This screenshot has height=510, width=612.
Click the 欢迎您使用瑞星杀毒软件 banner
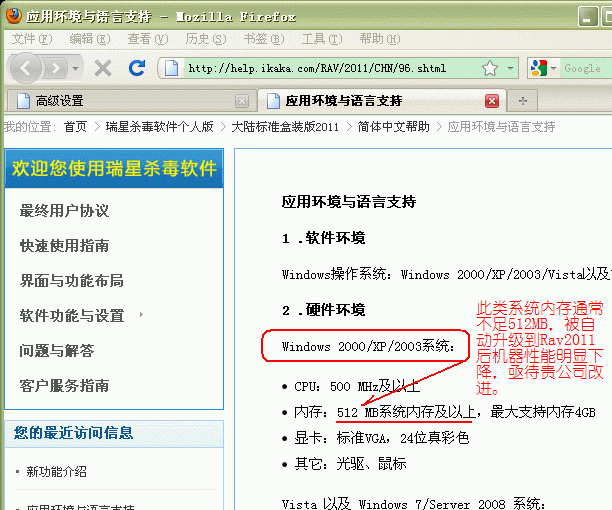114,168
